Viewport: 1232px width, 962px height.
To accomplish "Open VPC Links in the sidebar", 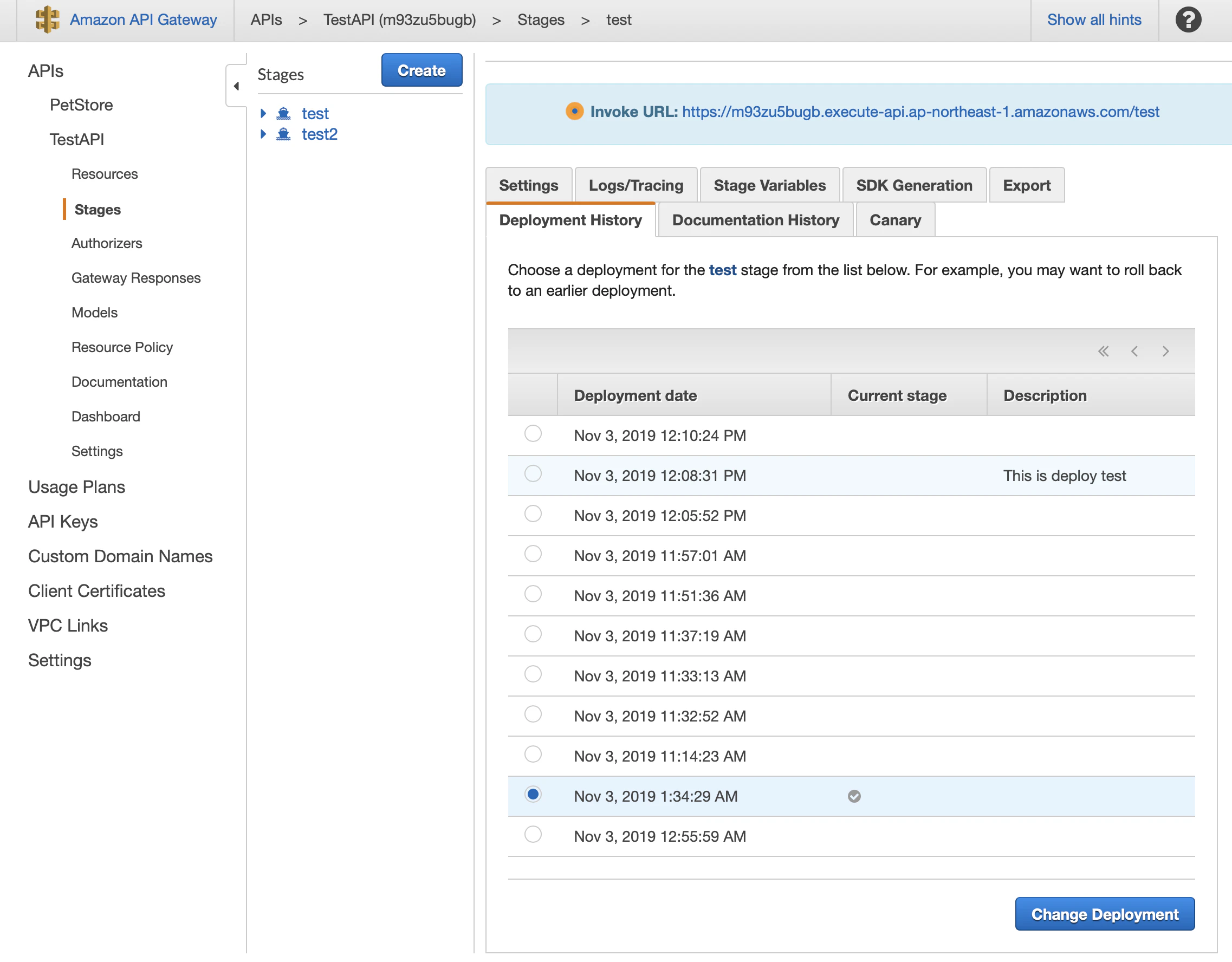I will pos(68,626).
